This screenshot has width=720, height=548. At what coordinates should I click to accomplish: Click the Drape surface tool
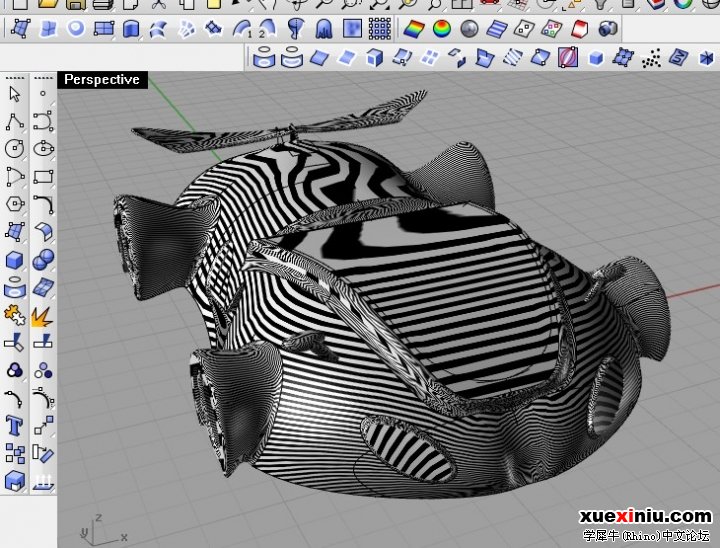[x=324, y=28]
